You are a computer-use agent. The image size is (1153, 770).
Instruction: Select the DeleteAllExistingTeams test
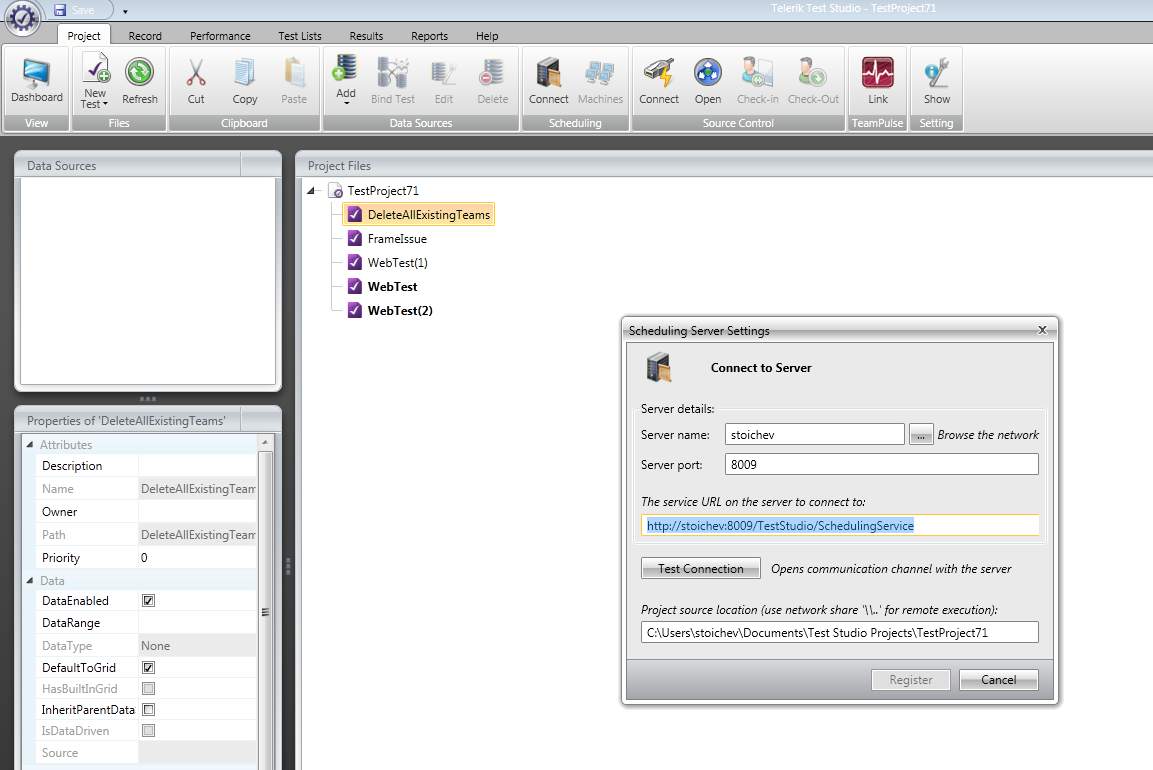click(x=418, y=214)
